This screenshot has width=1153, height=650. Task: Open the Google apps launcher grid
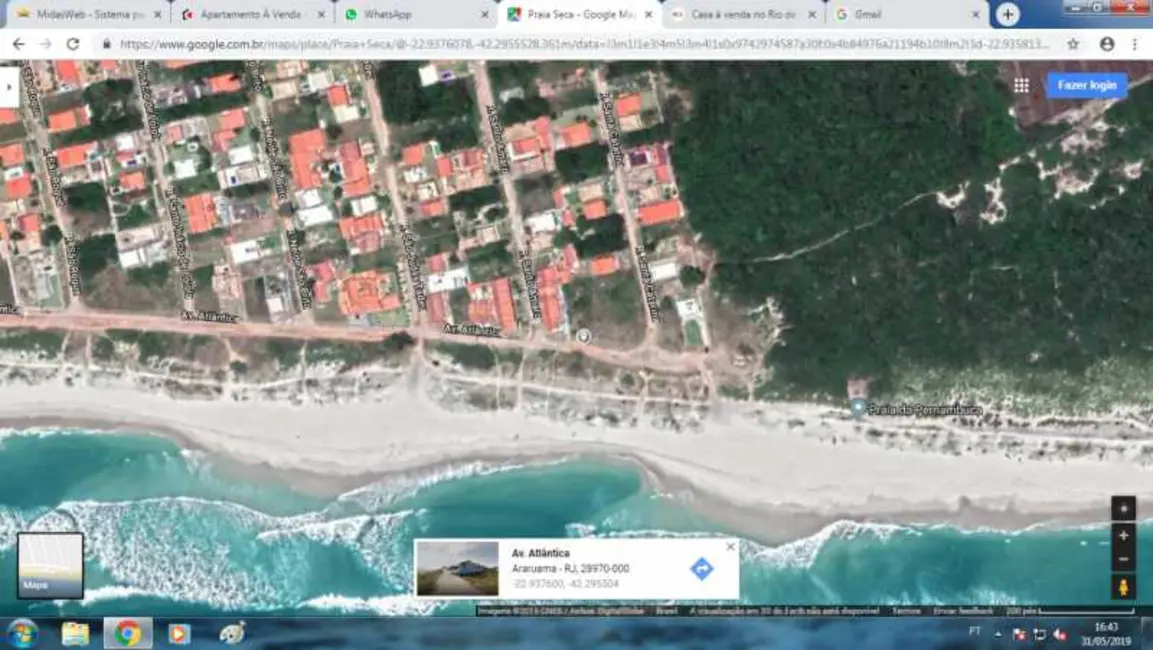pos(1021,86)
